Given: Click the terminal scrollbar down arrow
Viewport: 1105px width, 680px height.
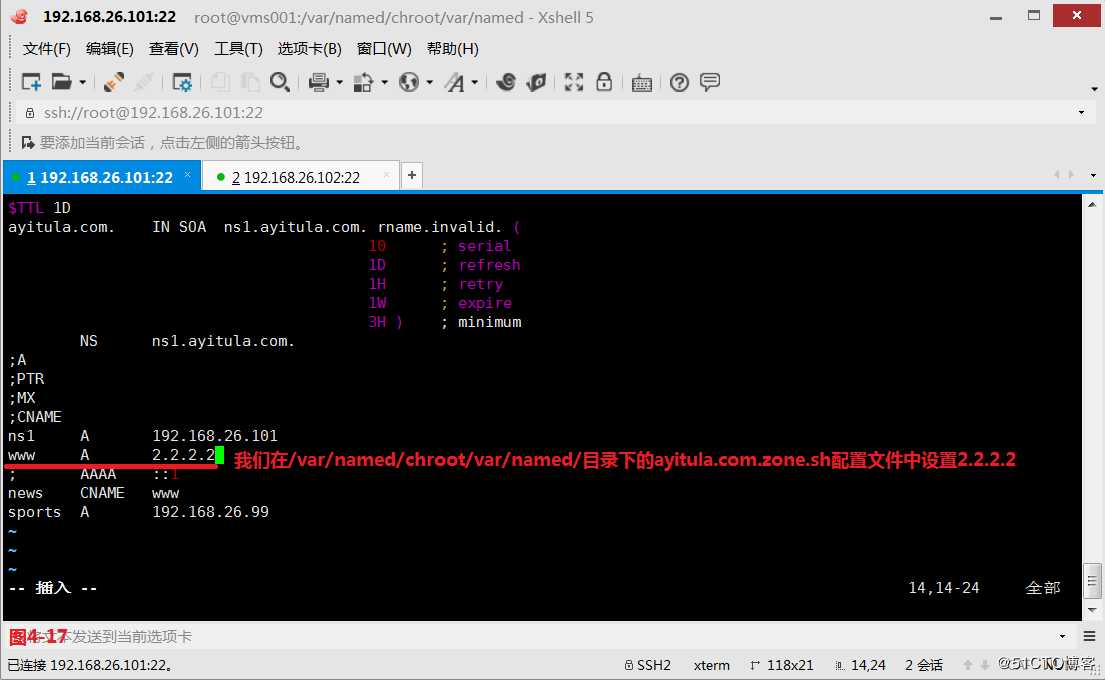Looking at the screenshot, I should tap(1092, 610).
